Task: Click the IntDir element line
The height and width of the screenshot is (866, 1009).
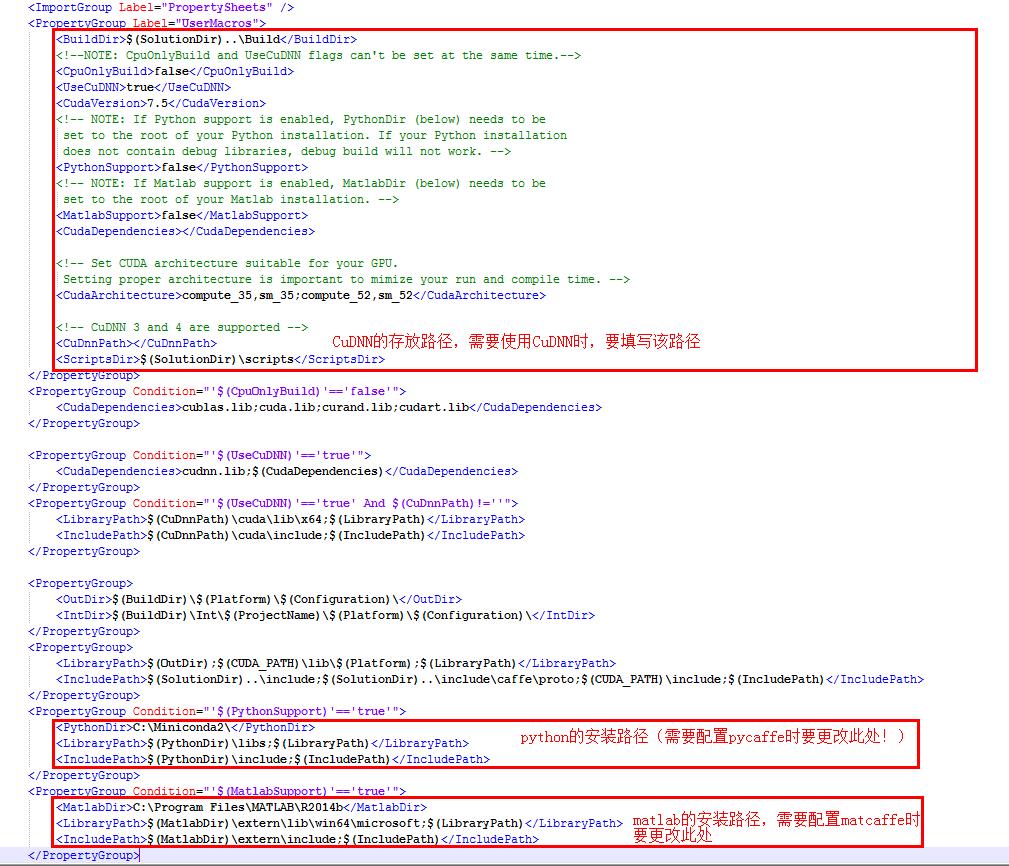Action: pos(326,616)
